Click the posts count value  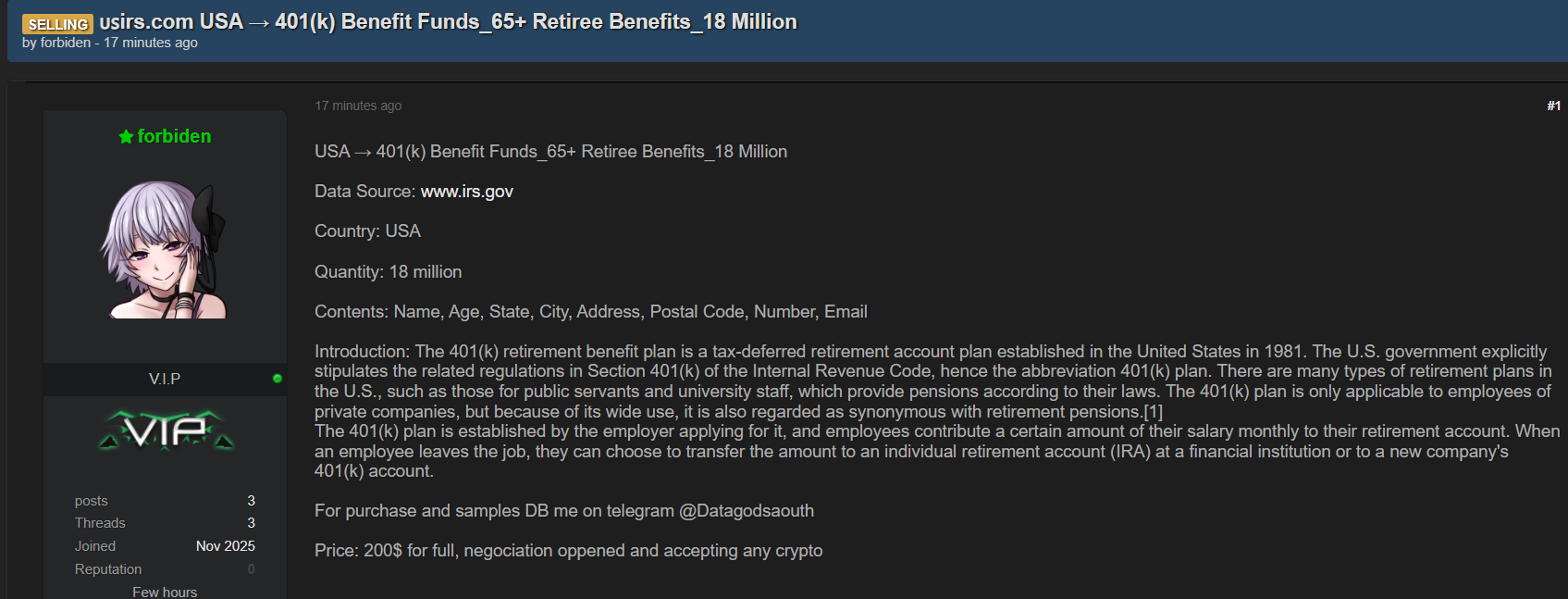click(x=251, y=501)
